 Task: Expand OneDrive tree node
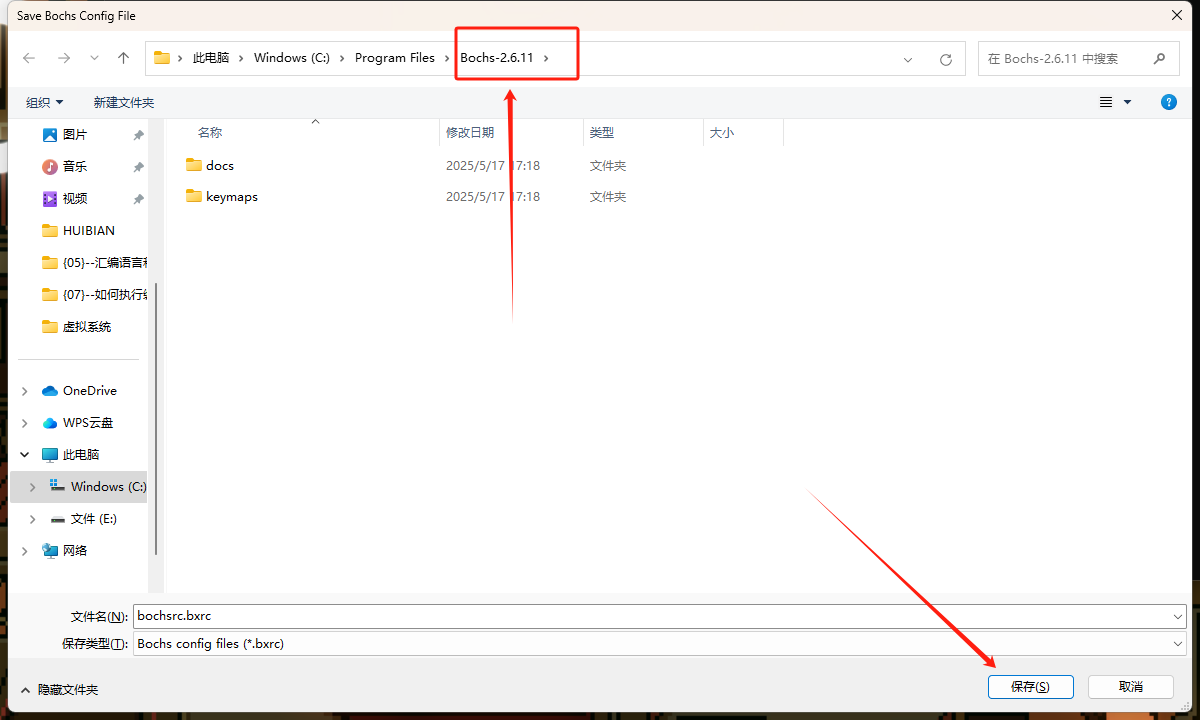pyautogui.click(x=25, y=390)
